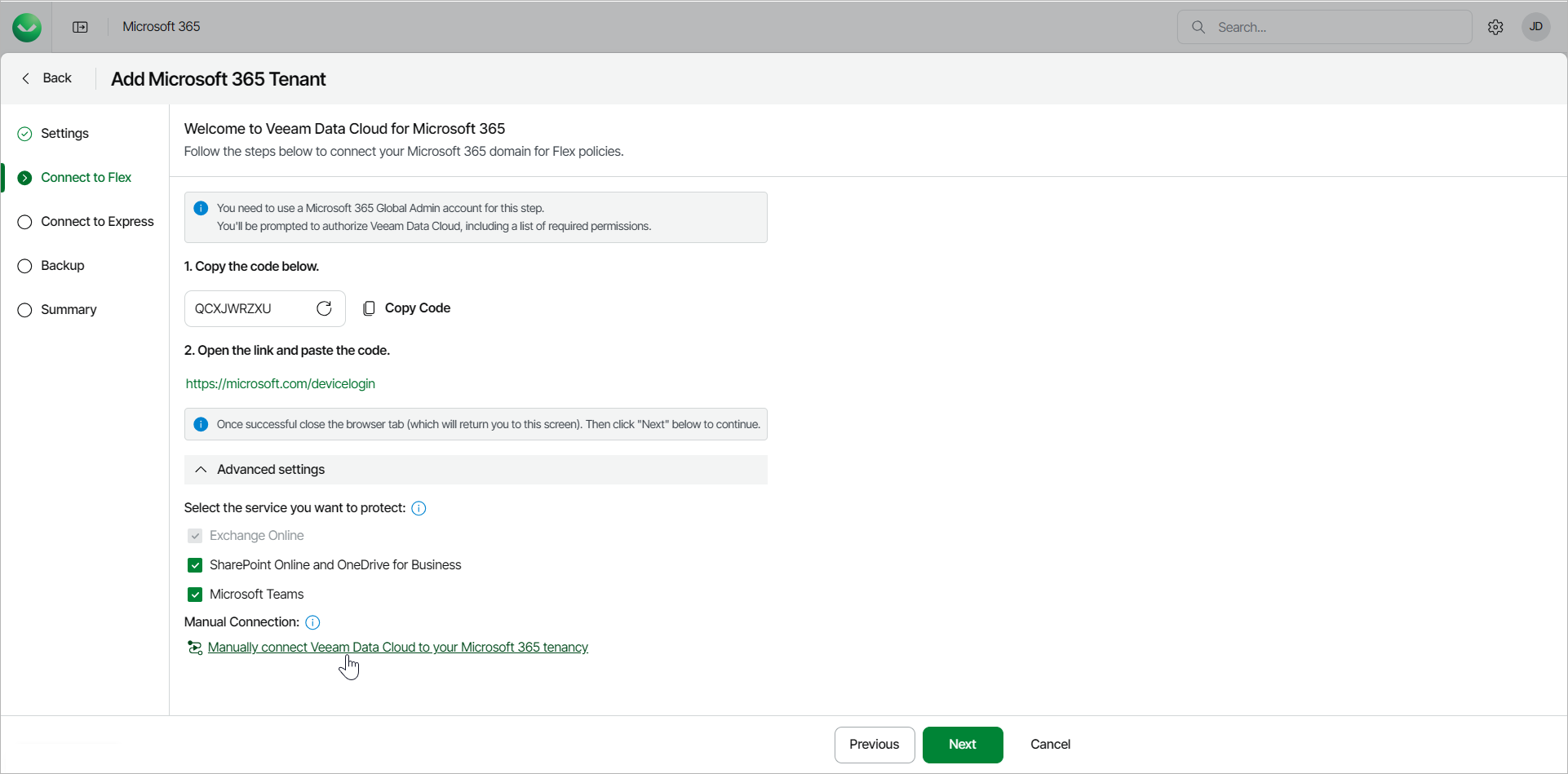Regenerate the device code with refresh icon

click(x=324, y=308)
